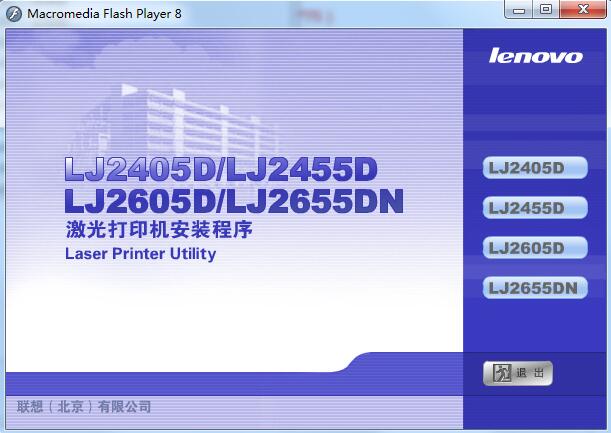Close the Flash Player window
This screenshot has height=433, width=611.
583,9
